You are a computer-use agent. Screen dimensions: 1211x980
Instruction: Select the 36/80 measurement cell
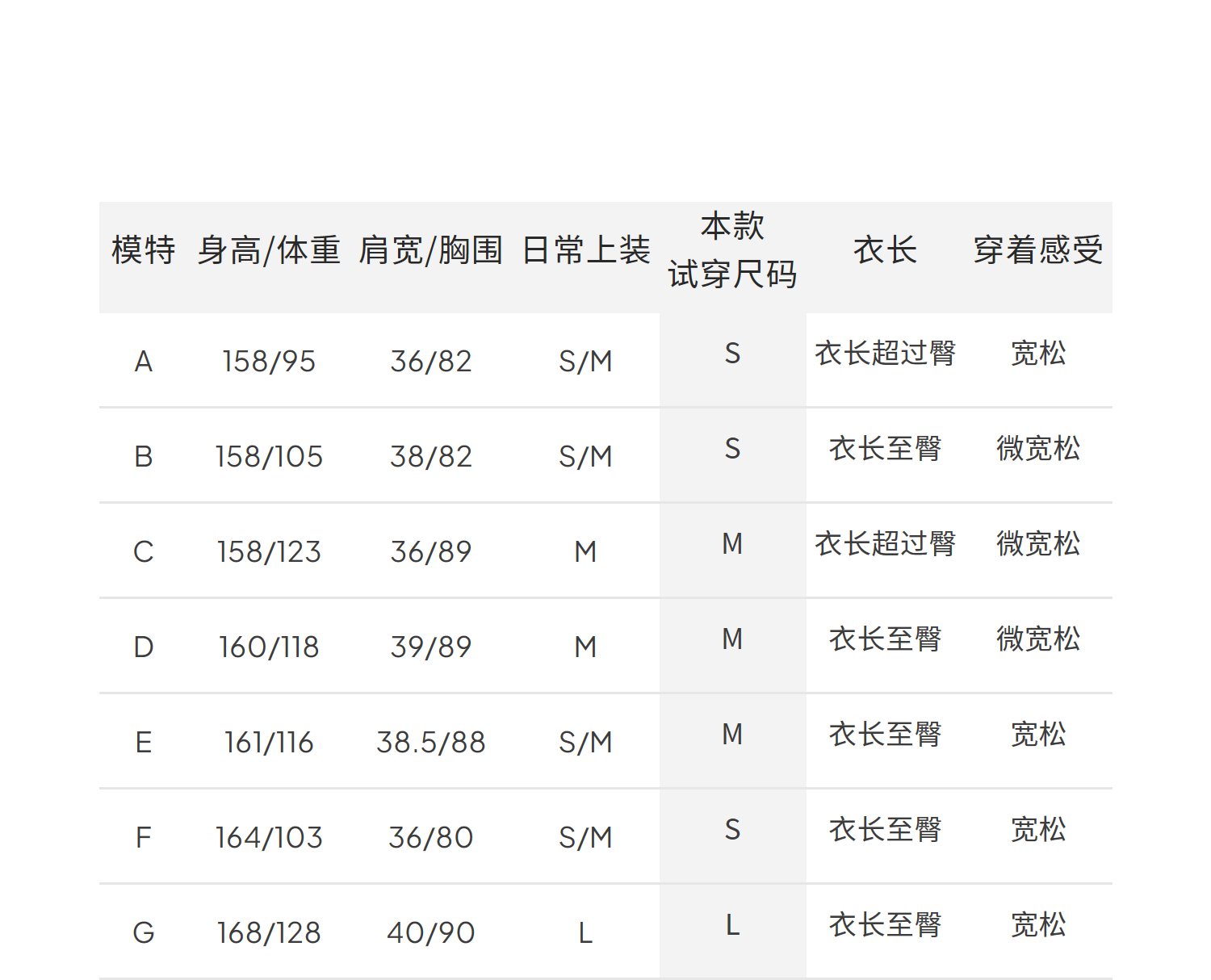click(x=430, y=837)
